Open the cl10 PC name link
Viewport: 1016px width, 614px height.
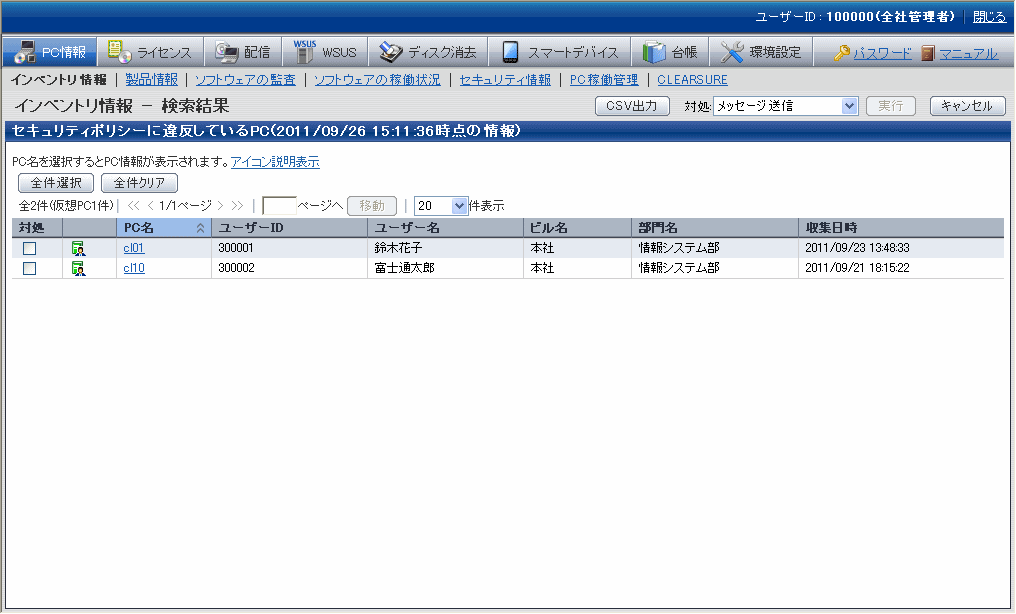pos(134,268)
